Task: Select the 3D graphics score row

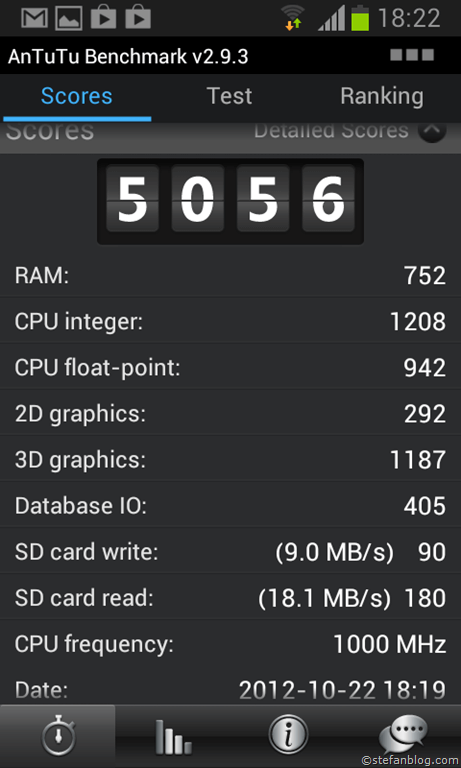Action: [230, 460]
